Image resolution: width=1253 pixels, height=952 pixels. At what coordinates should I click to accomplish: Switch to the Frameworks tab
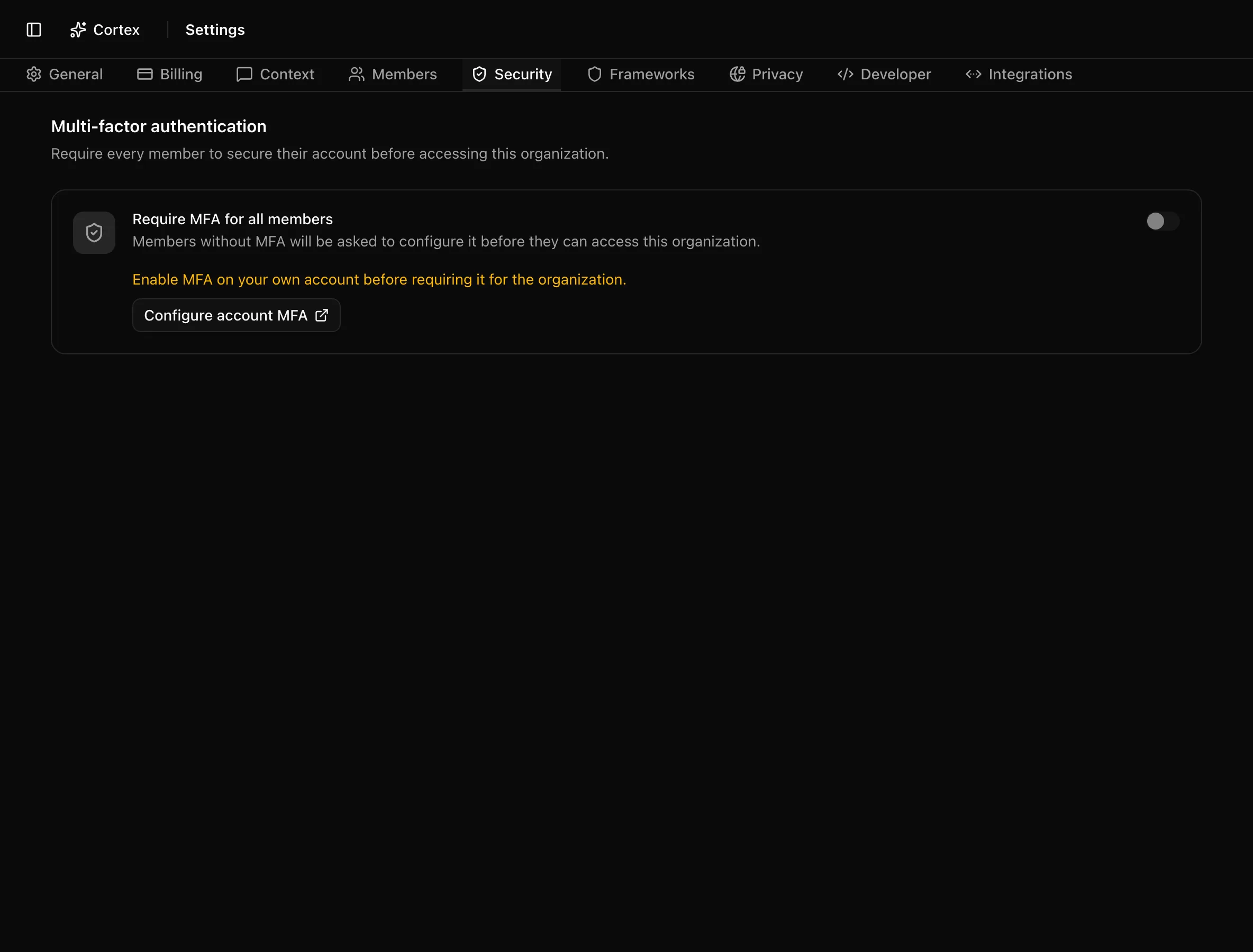641,74
